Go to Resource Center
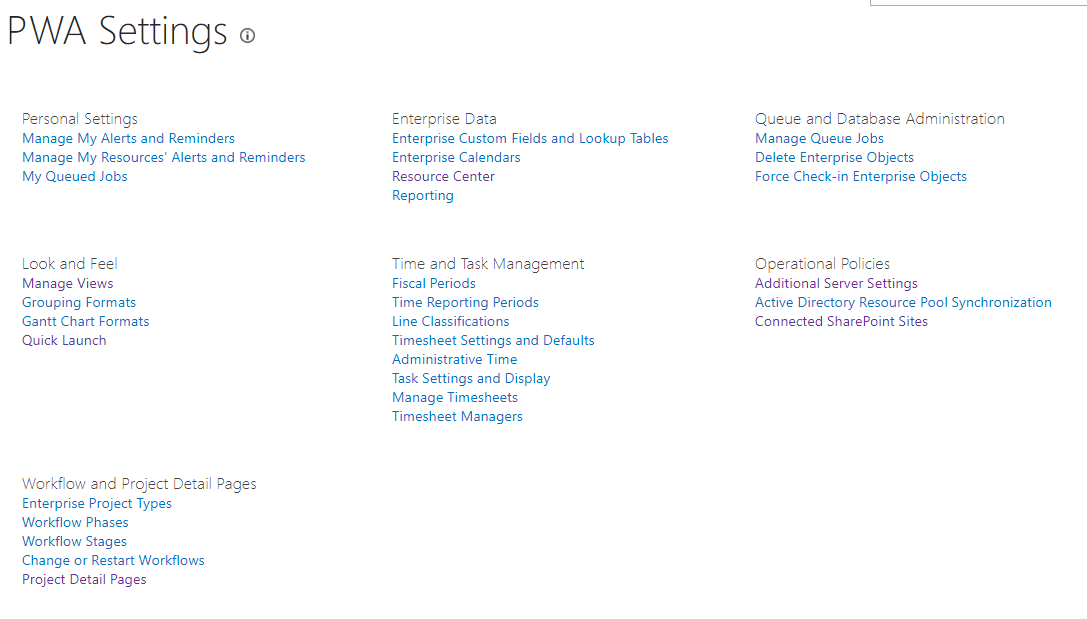 444,177
